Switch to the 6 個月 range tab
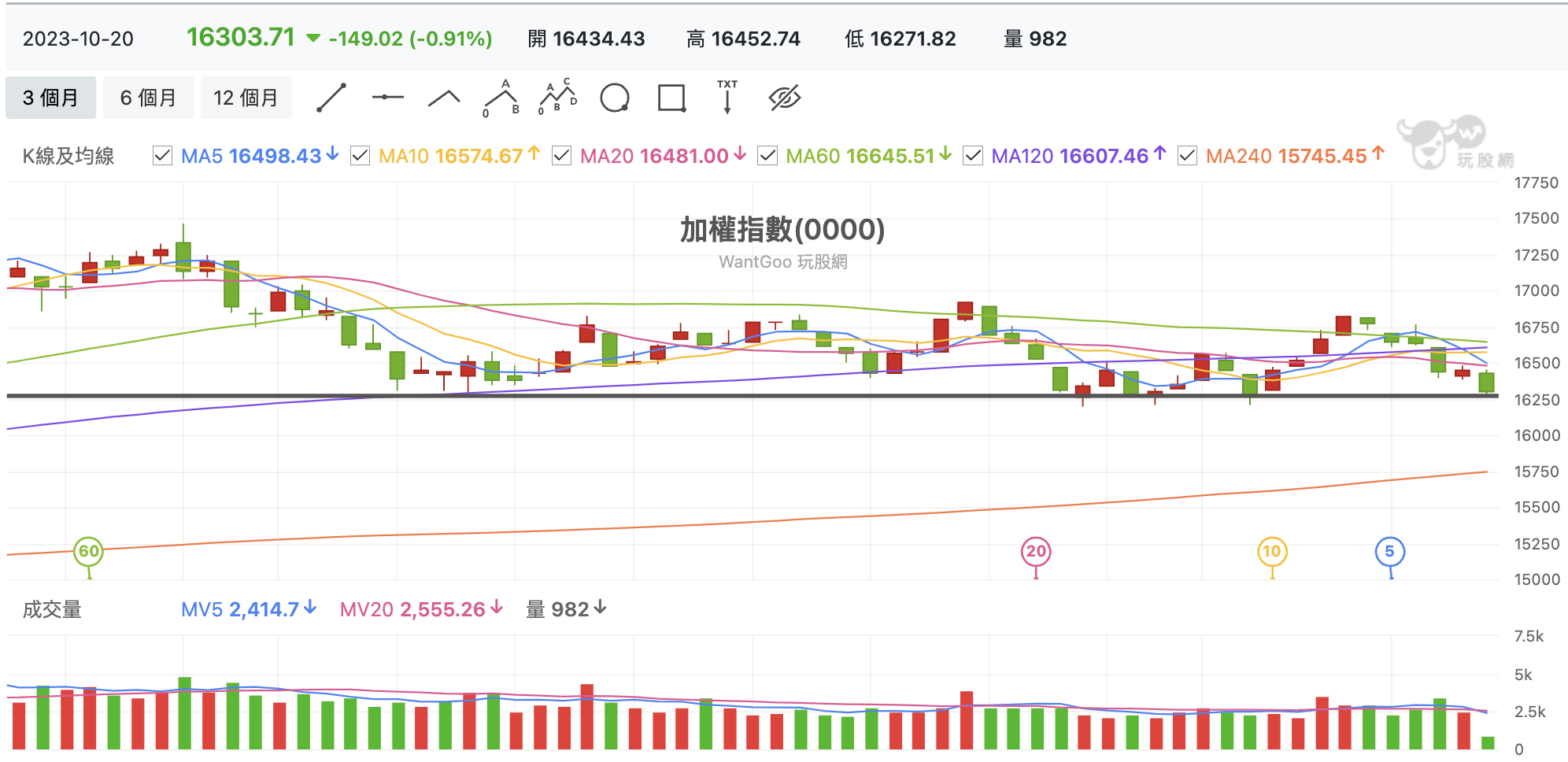The image size is (1568, 762). coord(148,98)
